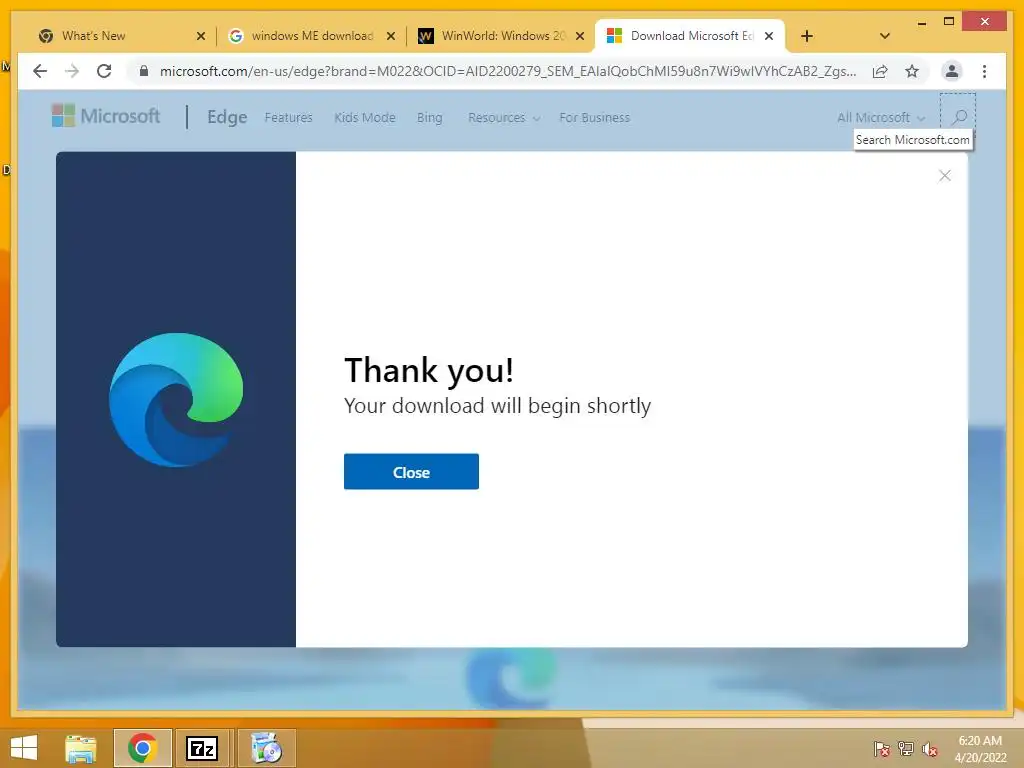Open Kids Mode page

pos(364,118)
